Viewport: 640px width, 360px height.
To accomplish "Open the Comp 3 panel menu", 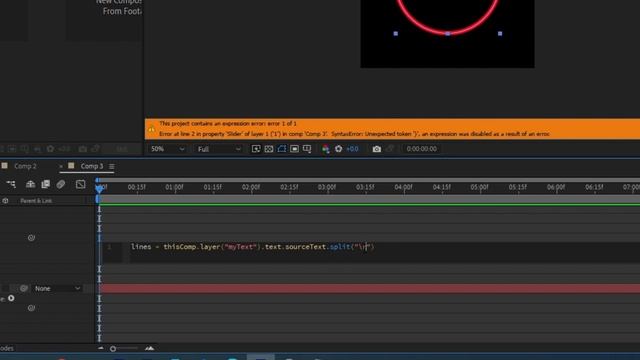I will pyautogui.click(x=111, y=167).
